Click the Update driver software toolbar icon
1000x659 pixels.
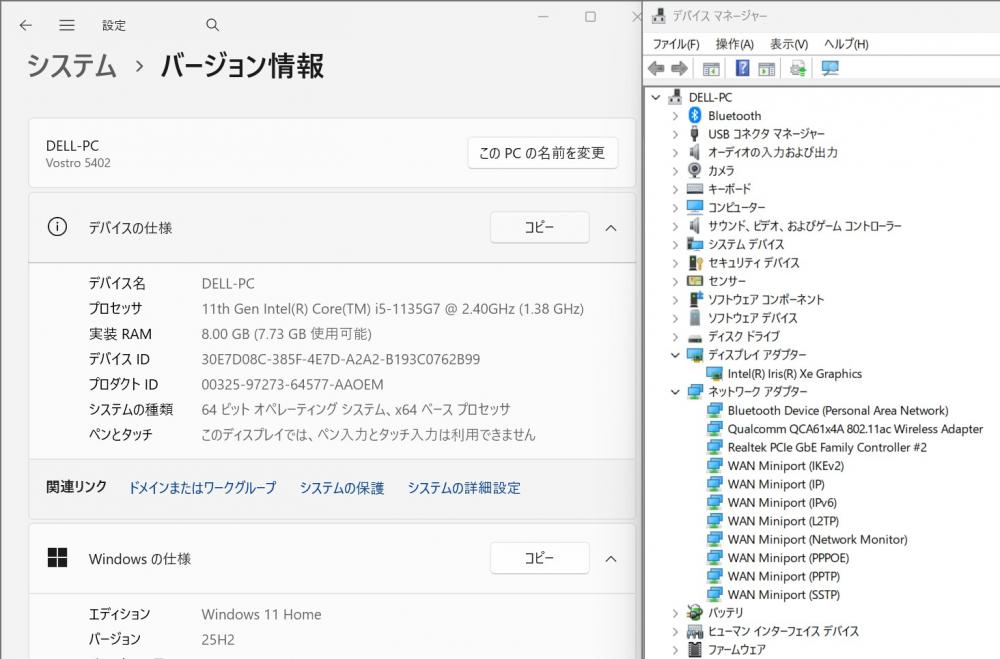point(797,68)
